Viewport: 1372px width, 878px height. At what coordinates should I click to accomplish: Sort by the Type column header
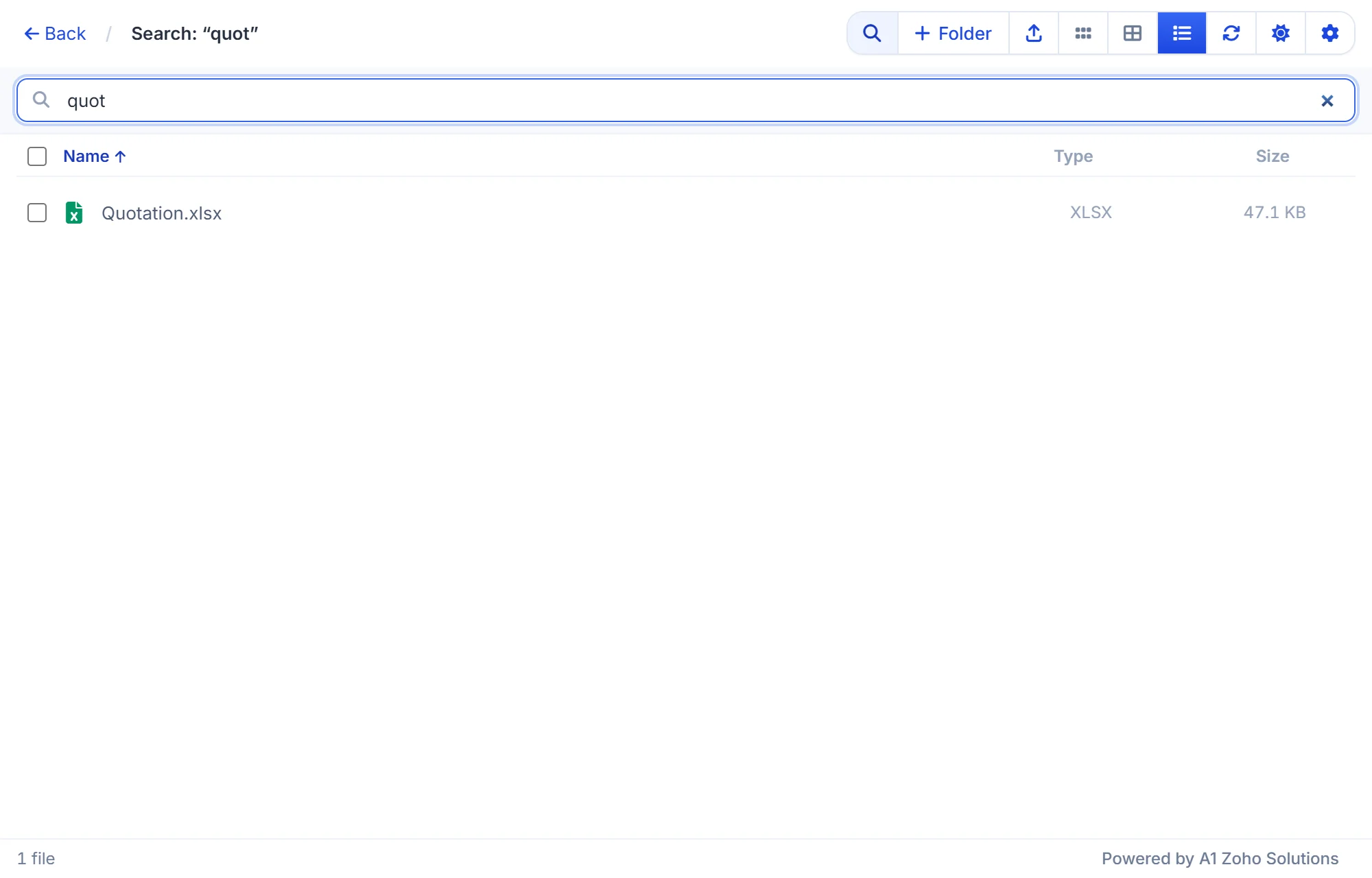[1074, 156]
